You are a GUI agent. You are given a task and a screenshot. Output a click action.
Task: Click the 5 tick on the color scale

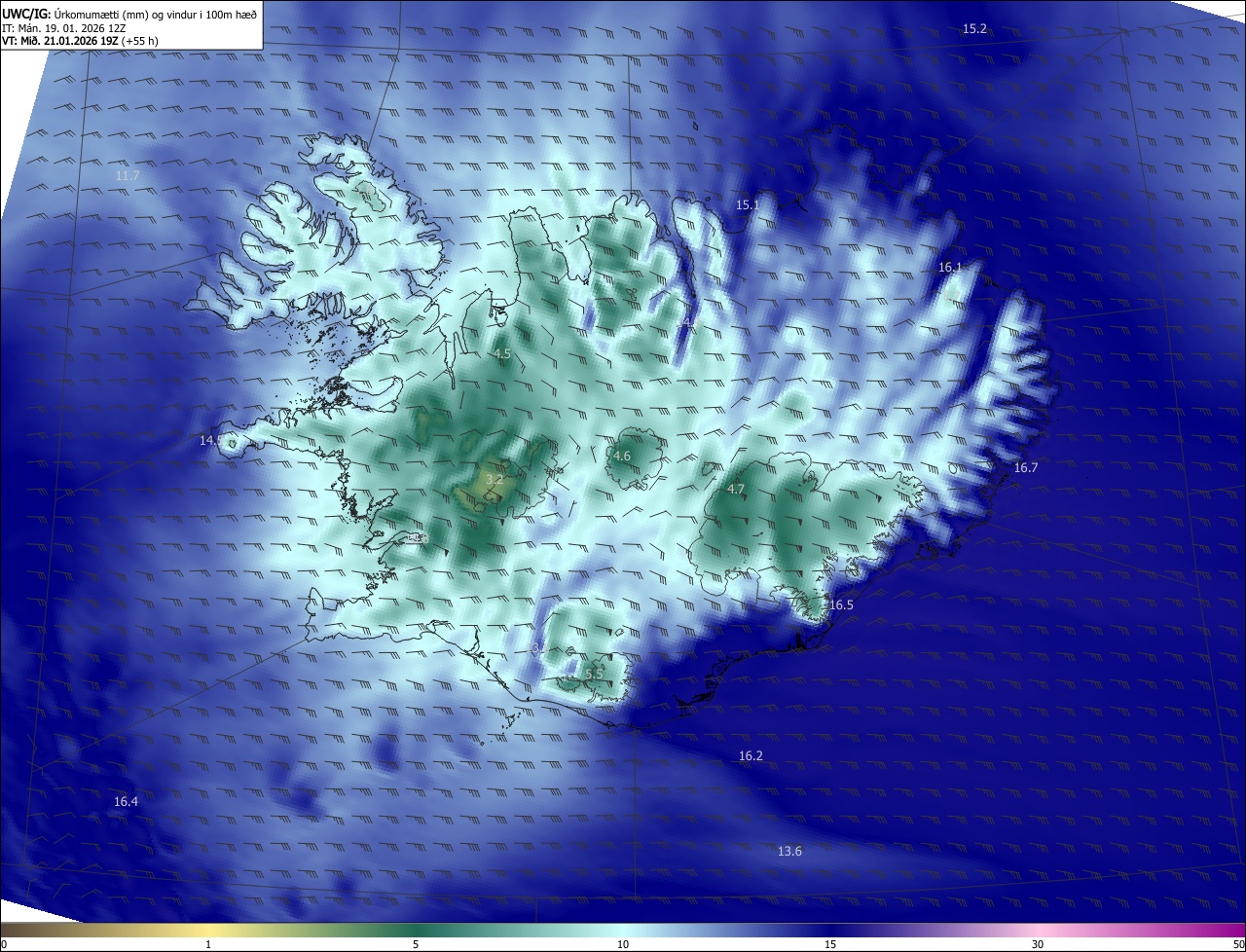(x=416, y=945)
